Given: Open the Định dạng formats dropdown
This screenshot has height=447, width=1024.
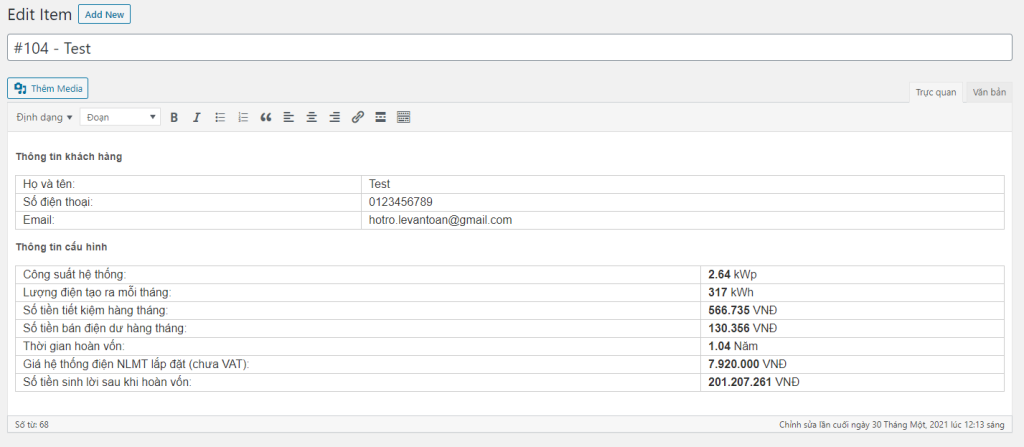Looking at the screenshot, I should [45, 117].
